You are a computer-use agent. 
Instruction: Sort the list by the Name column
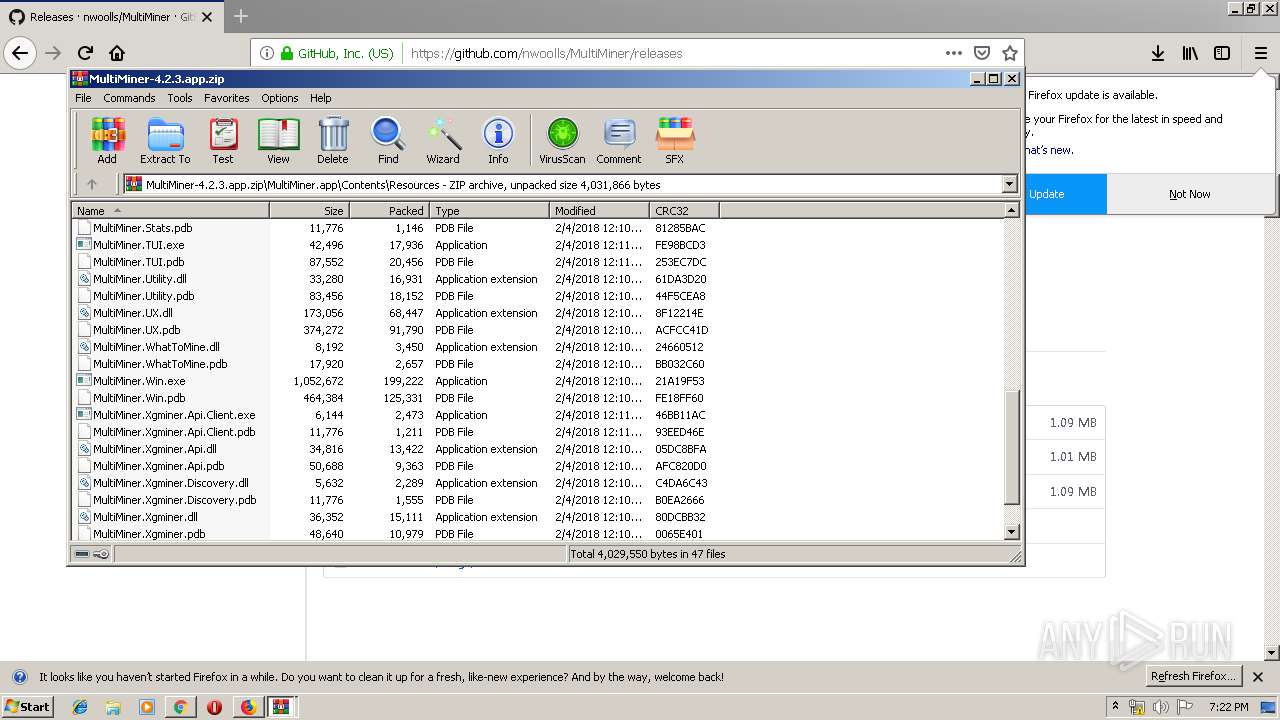coord(170,210)
